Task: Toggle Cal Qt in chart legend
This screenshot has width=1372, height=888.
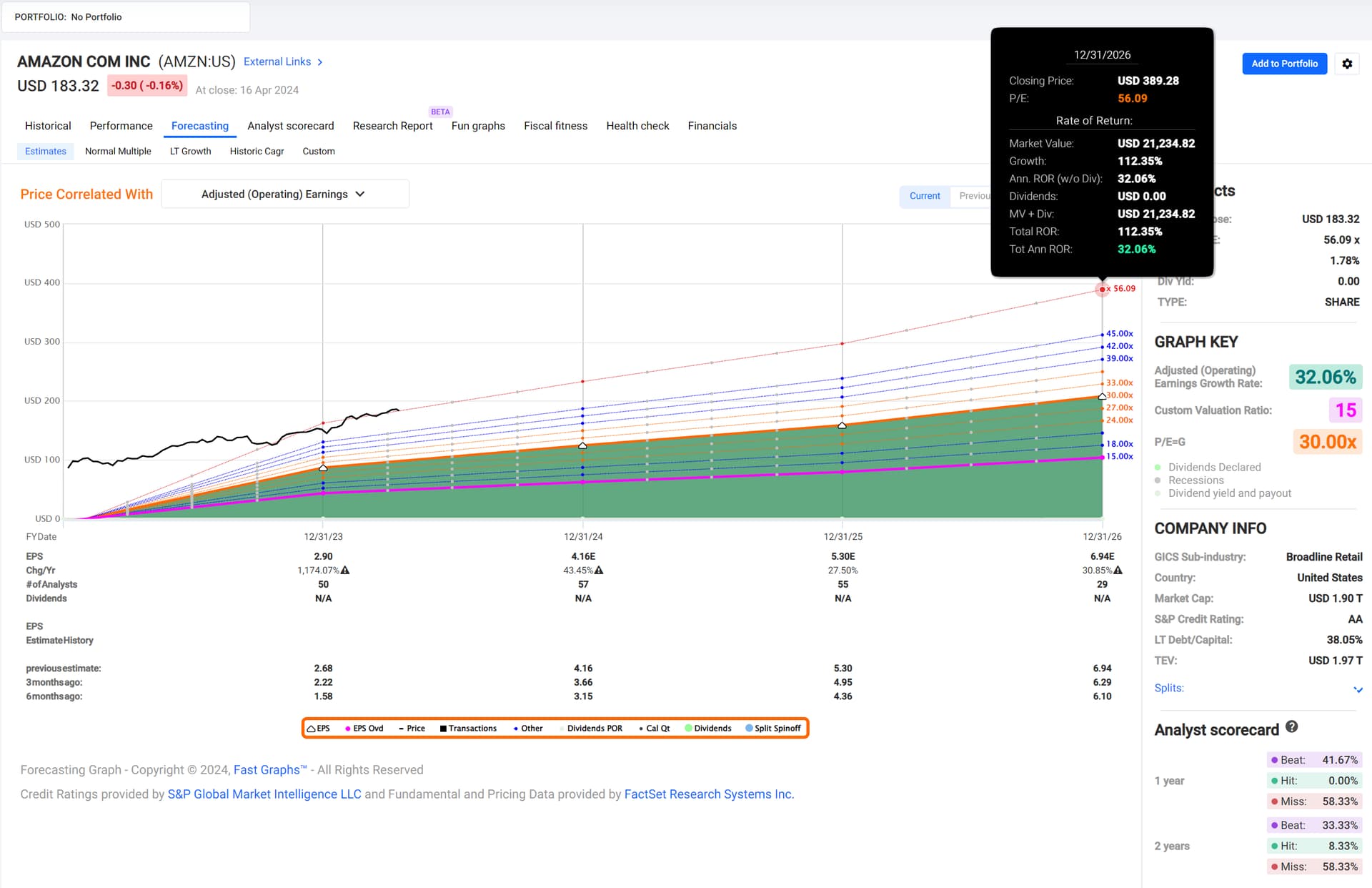Action: (655, 729)
